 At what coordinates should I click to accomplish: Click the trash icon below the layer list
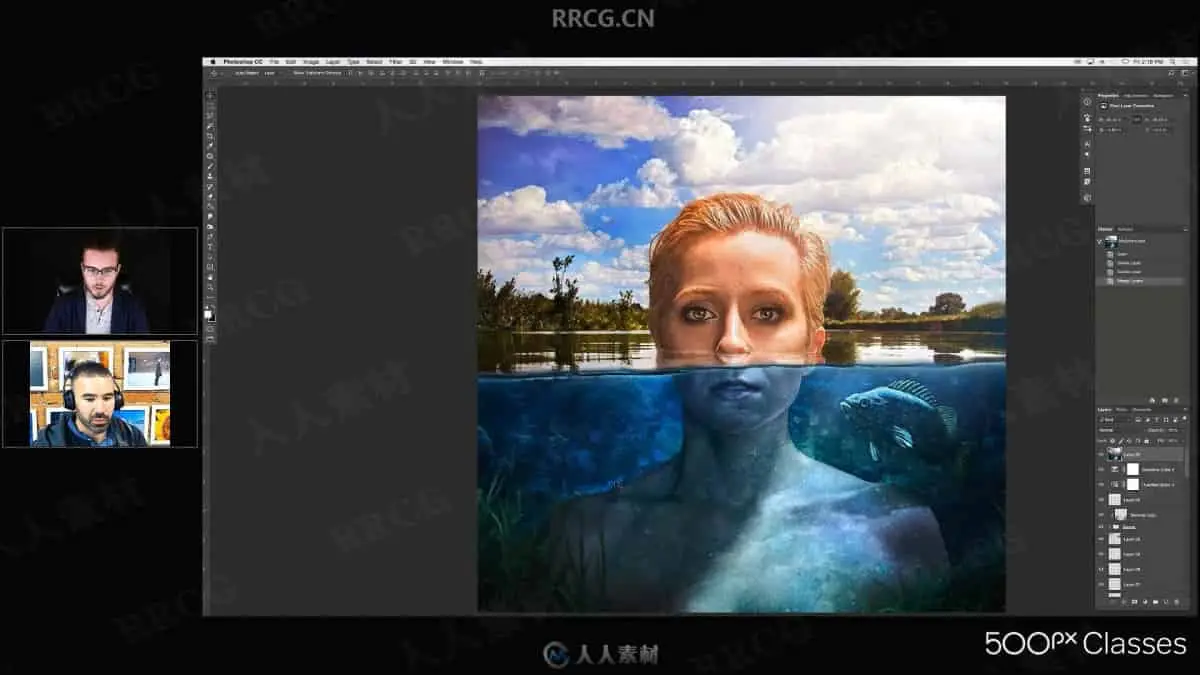tap(1176, 602)
